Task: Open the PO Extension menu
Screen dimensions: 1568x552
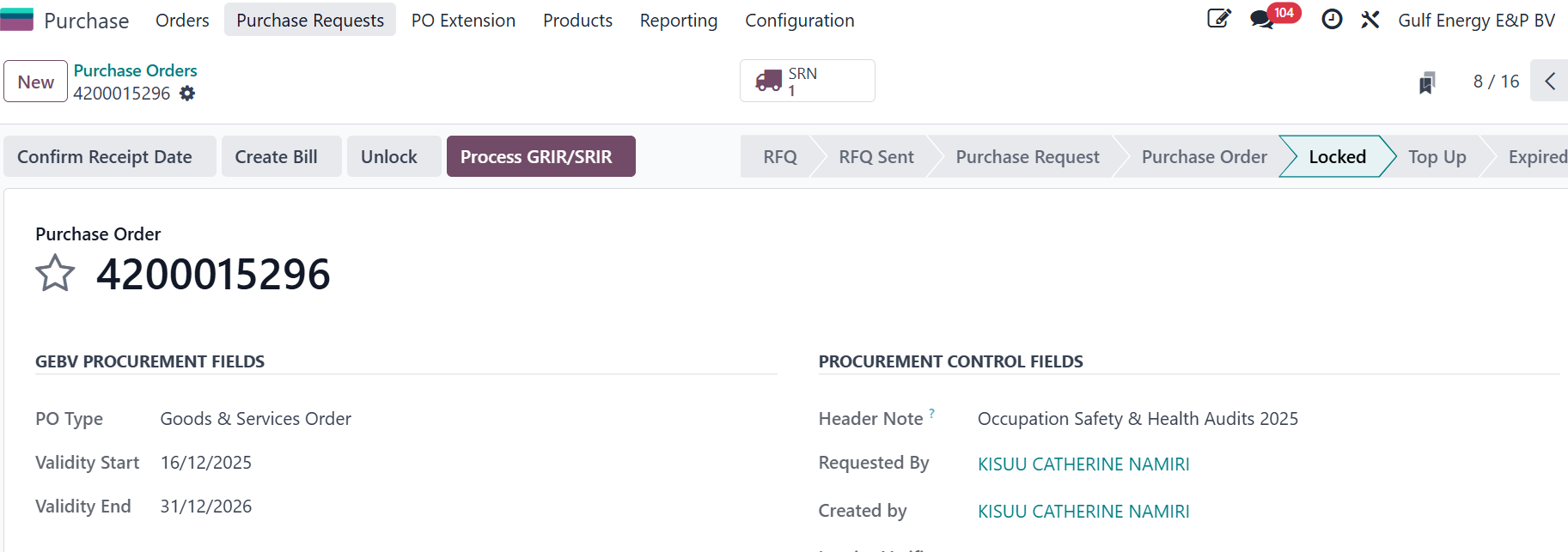Action: [463, 20]
